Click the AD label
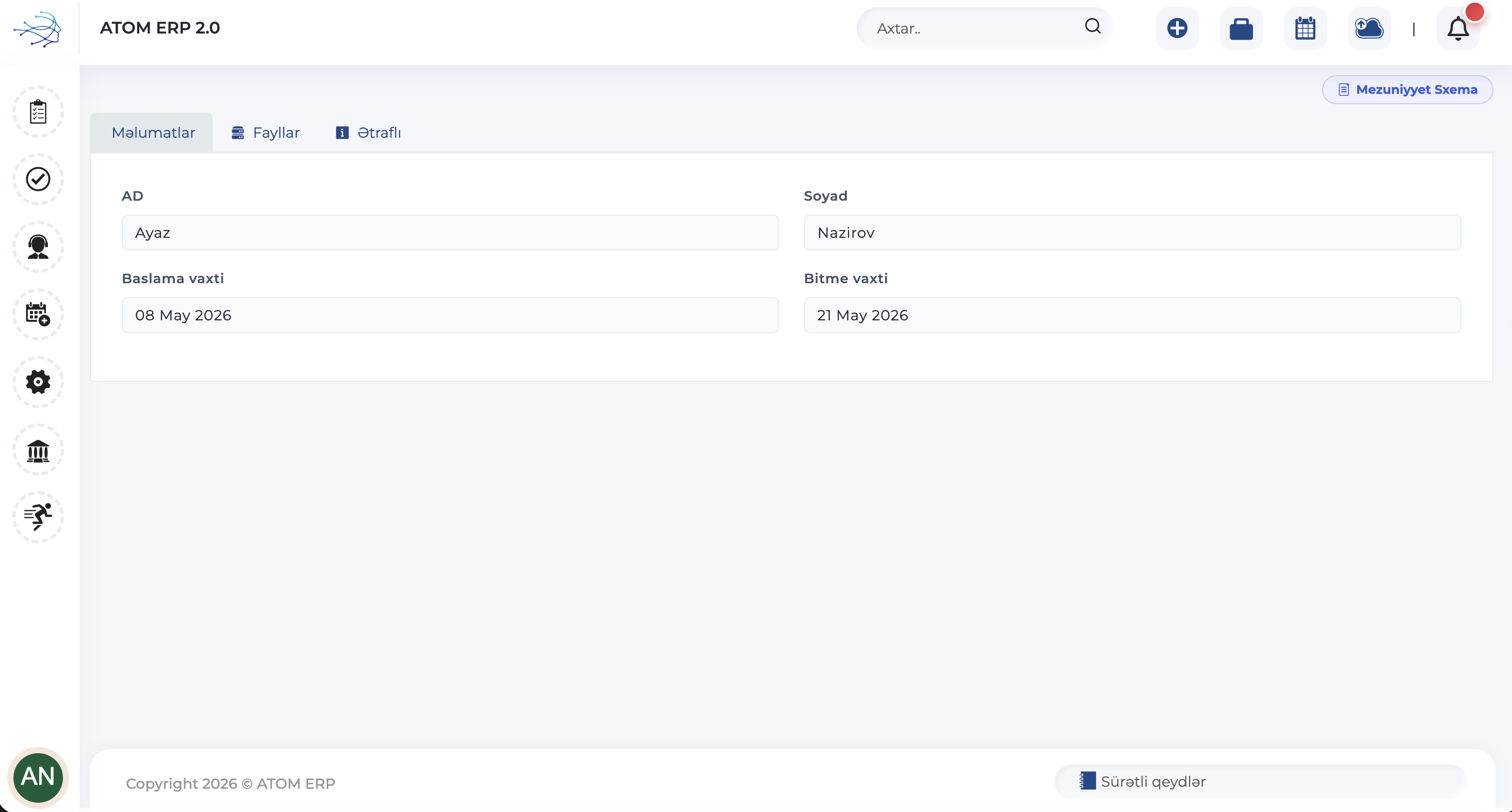1512x812 pixels. (133, 196)
